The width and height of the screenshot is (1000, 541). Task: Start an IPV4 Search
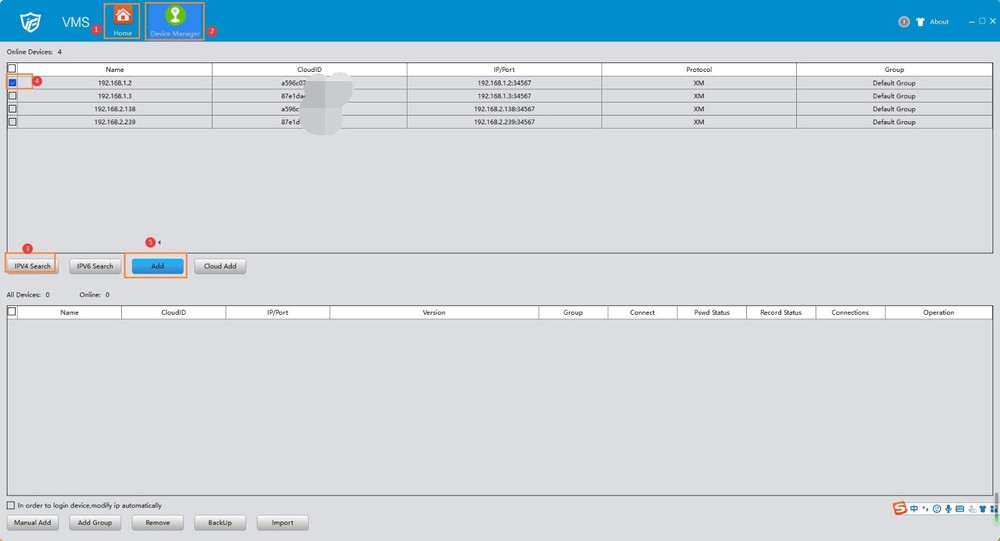pos(33,266)
